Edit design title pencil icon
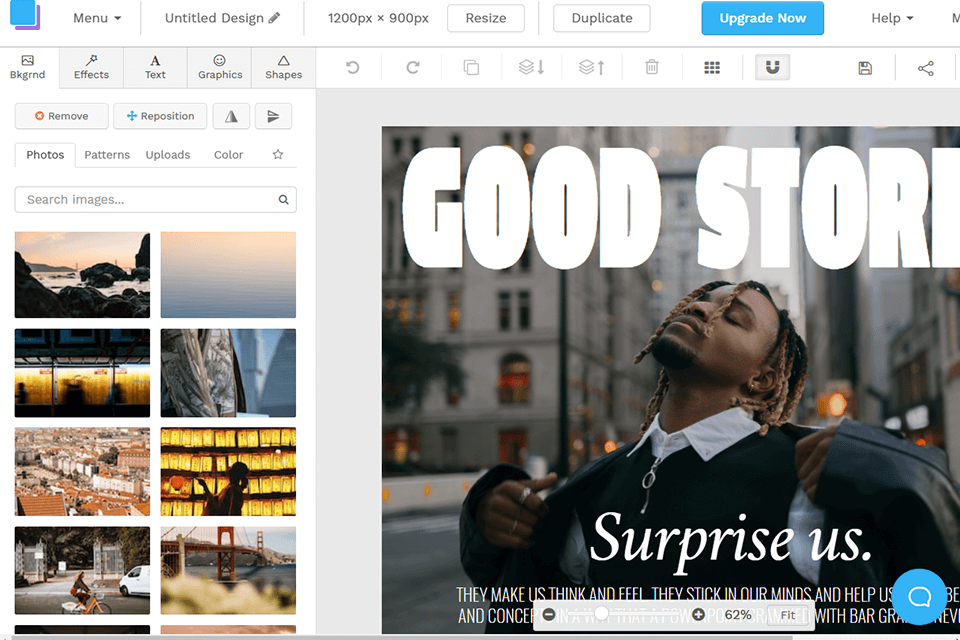Viewport: 960px width, 640px height. 274,18
